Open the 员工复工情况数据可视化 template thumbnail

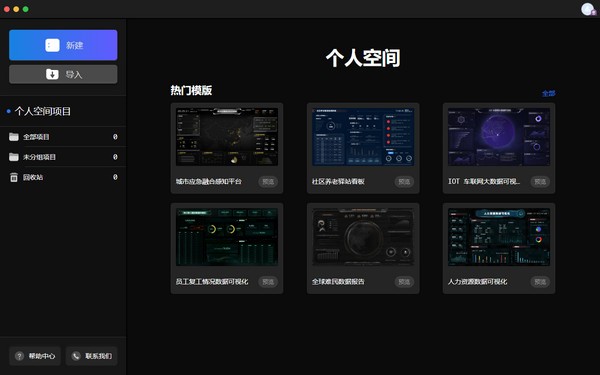pos(227,237)
